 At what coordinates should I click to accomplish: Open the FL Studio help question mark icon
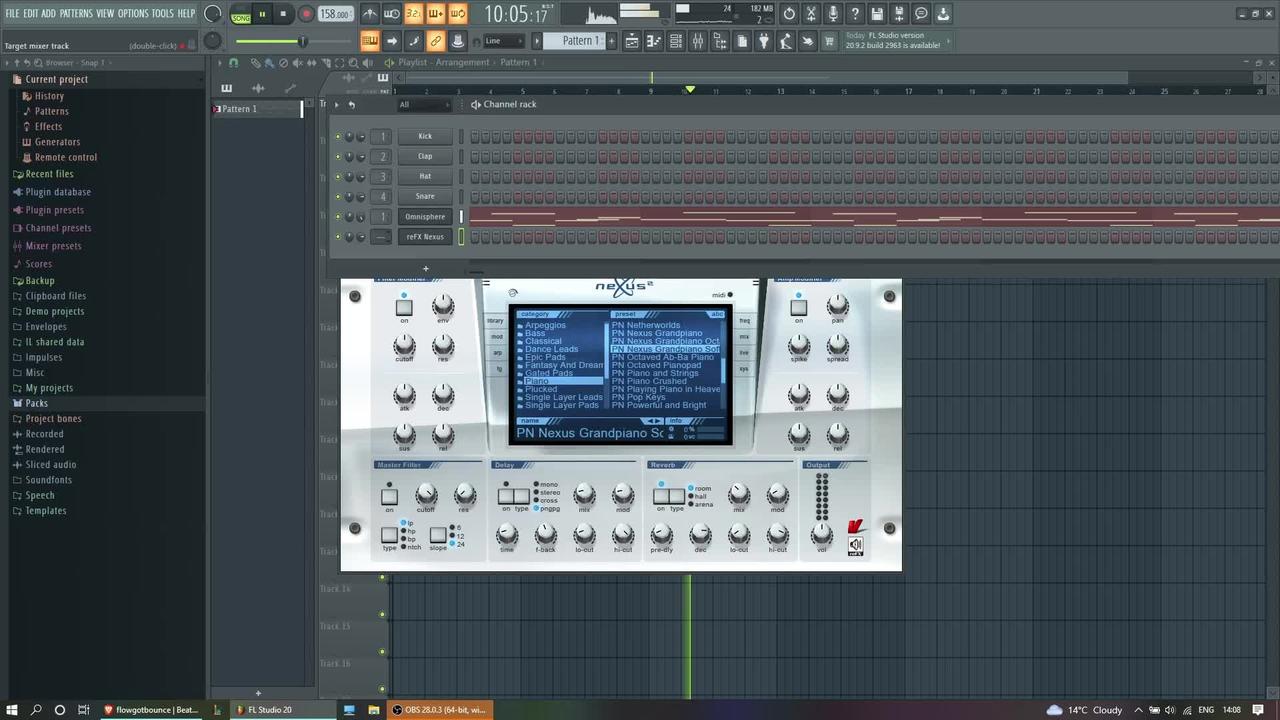[x=855, y=13]
